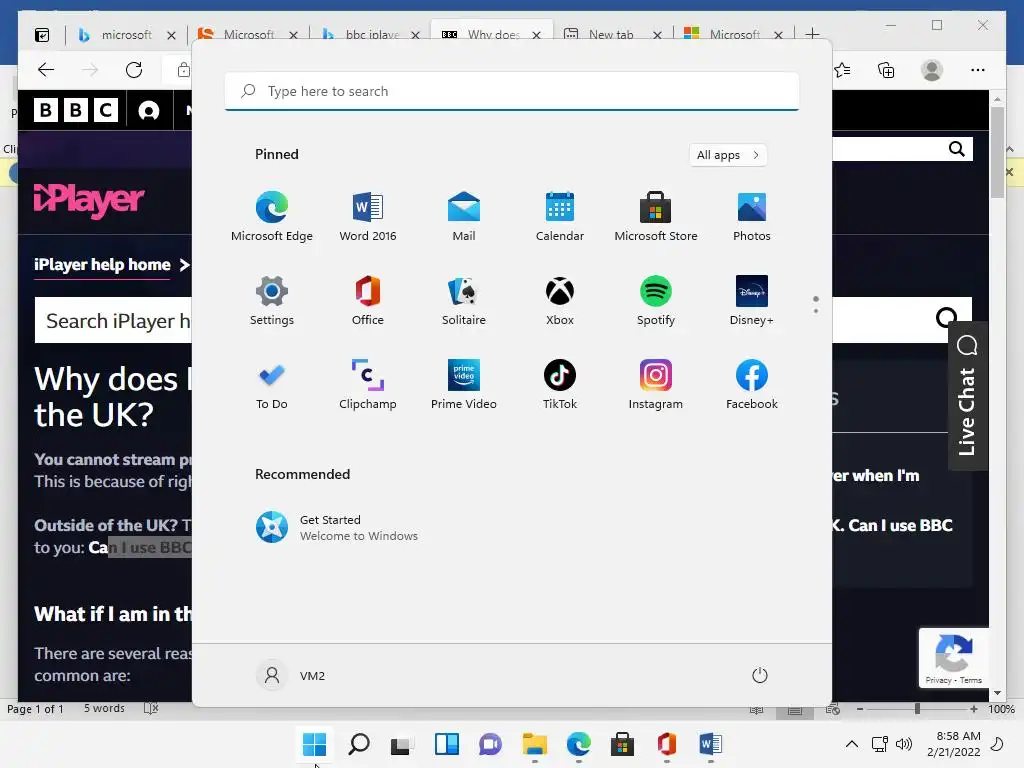Launch the Office pinned app
This screenshot has width=1024, height=768.
coord(368,301)
